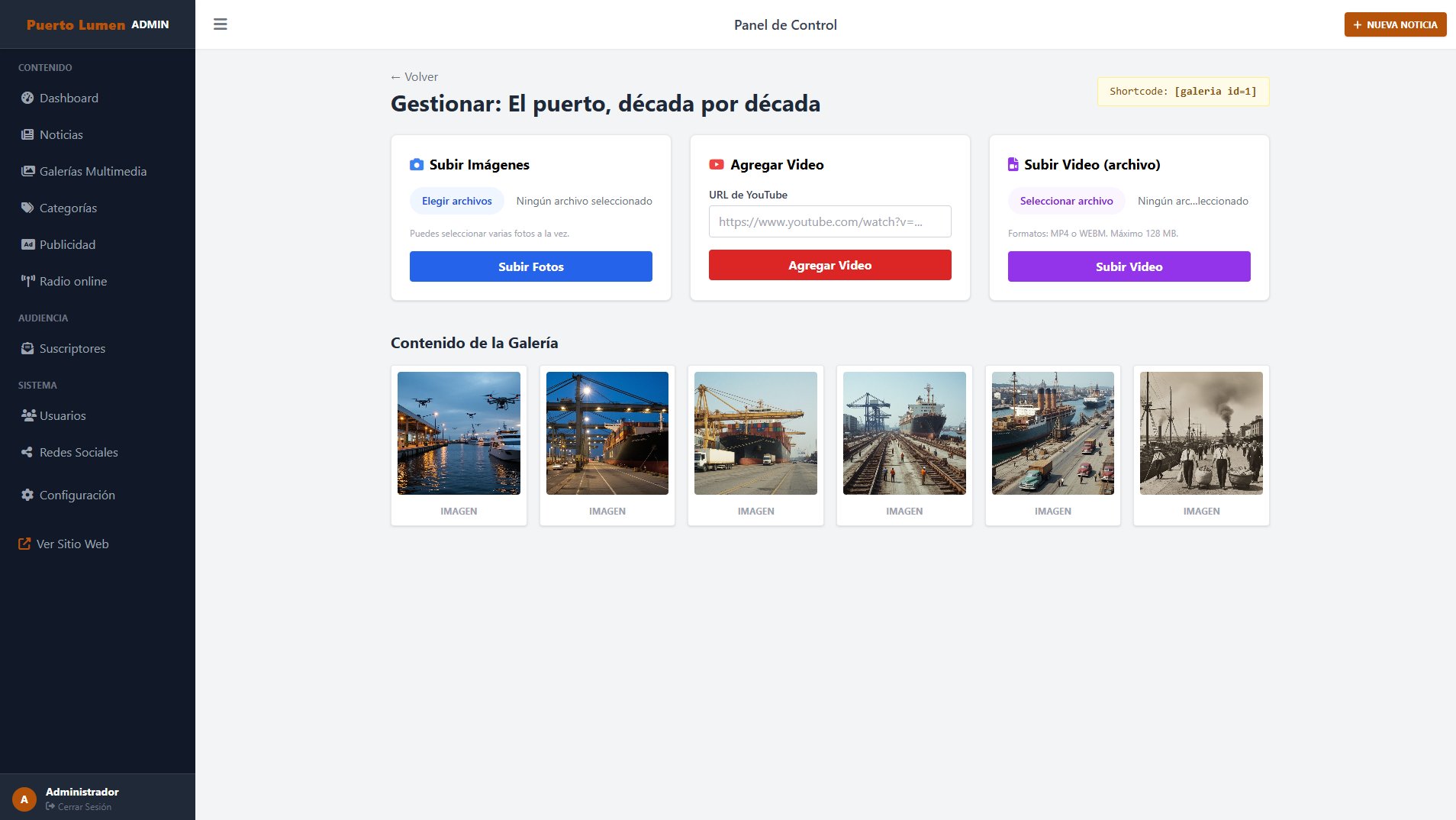Click the external link icon by Ver Sitio Web
Viewport: 1456px width, 820px height.
(24, 544)
